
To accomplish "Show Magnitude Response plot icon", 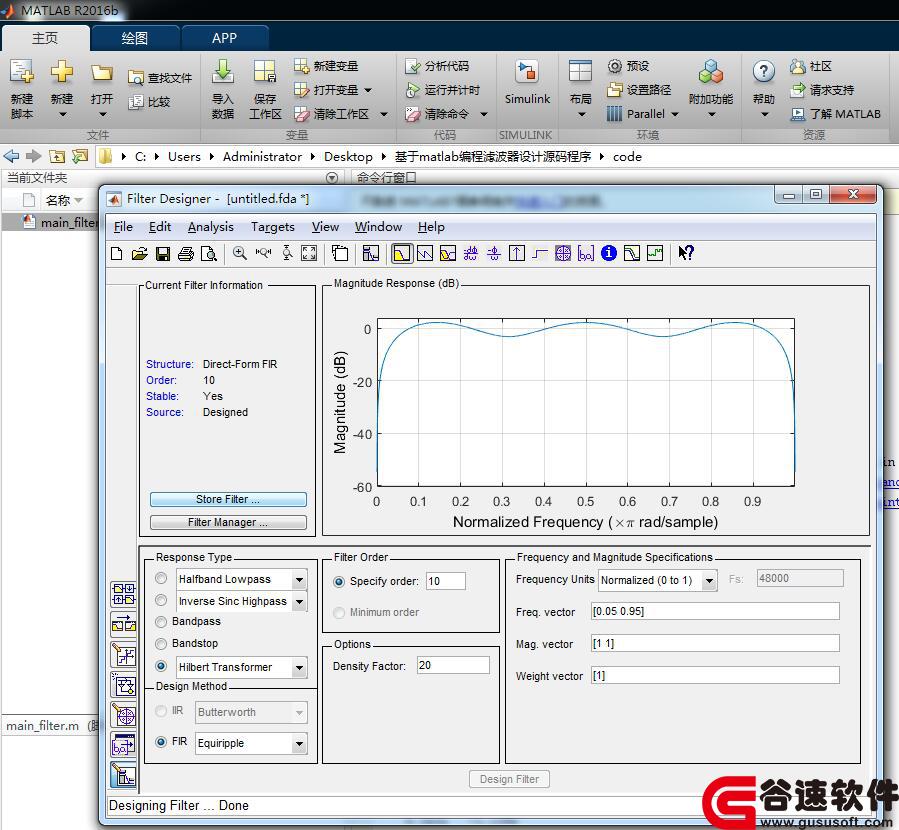I will pos(401,253).
